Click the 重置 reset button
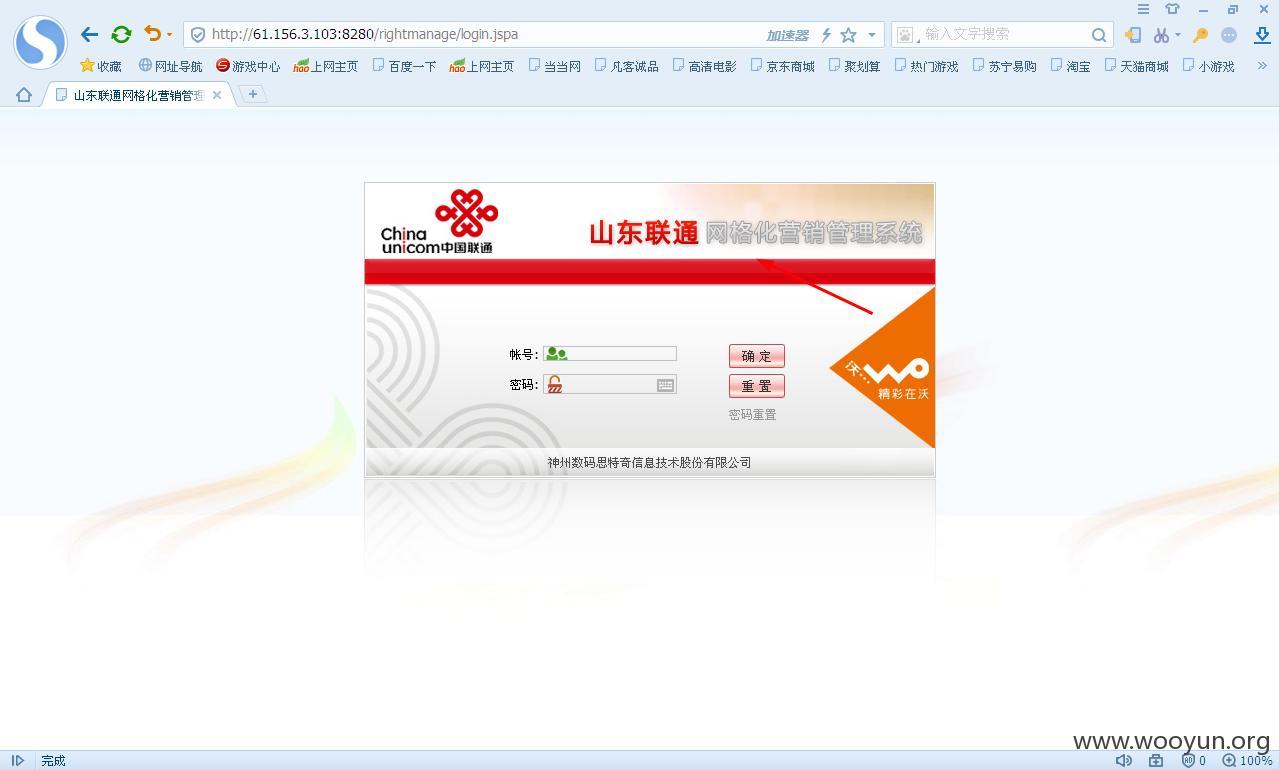 pyautogui.click(x=757, y=386)
